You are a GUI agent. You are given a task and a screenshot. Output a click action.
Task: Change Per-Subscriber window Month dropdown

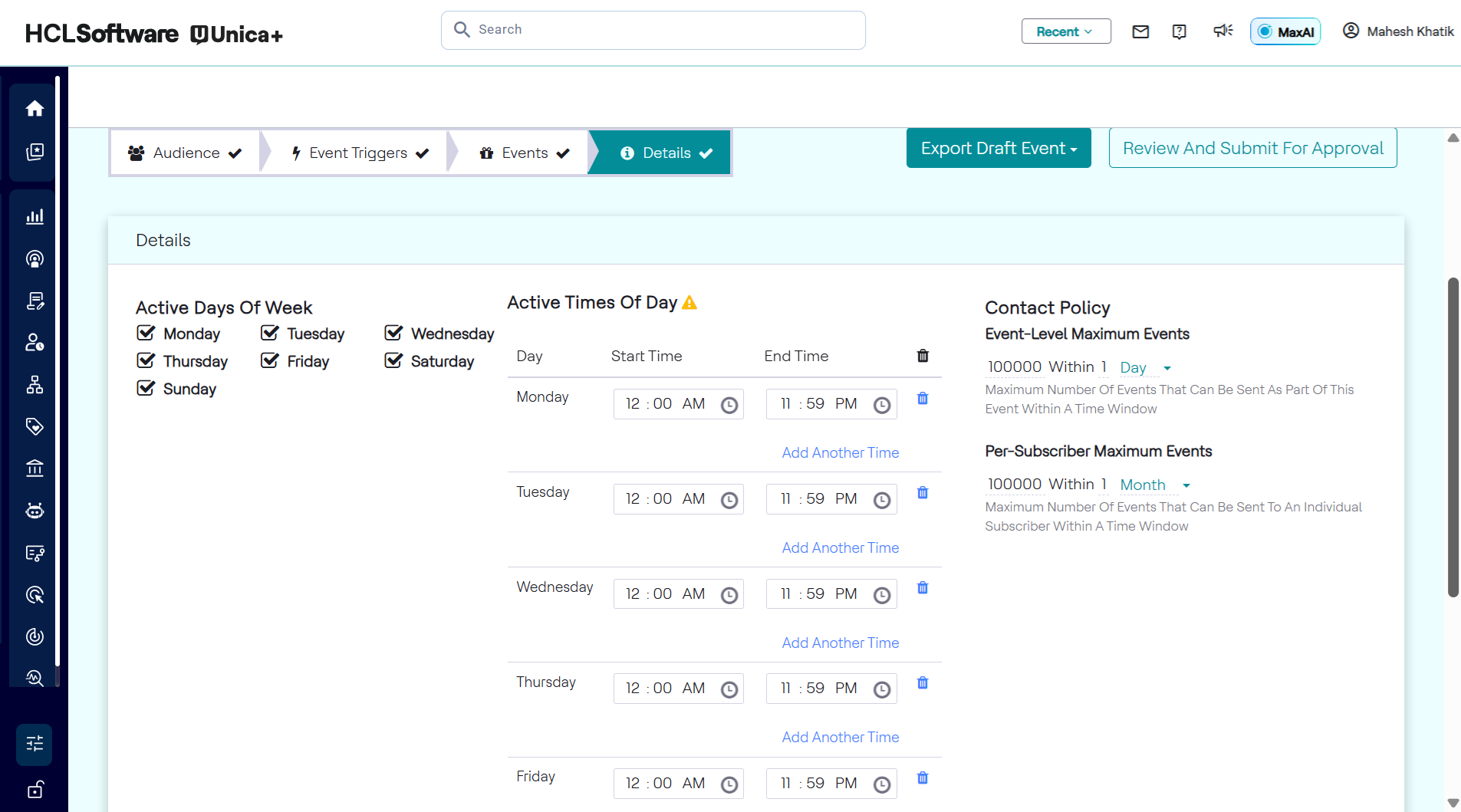(x=1154, y=485)
